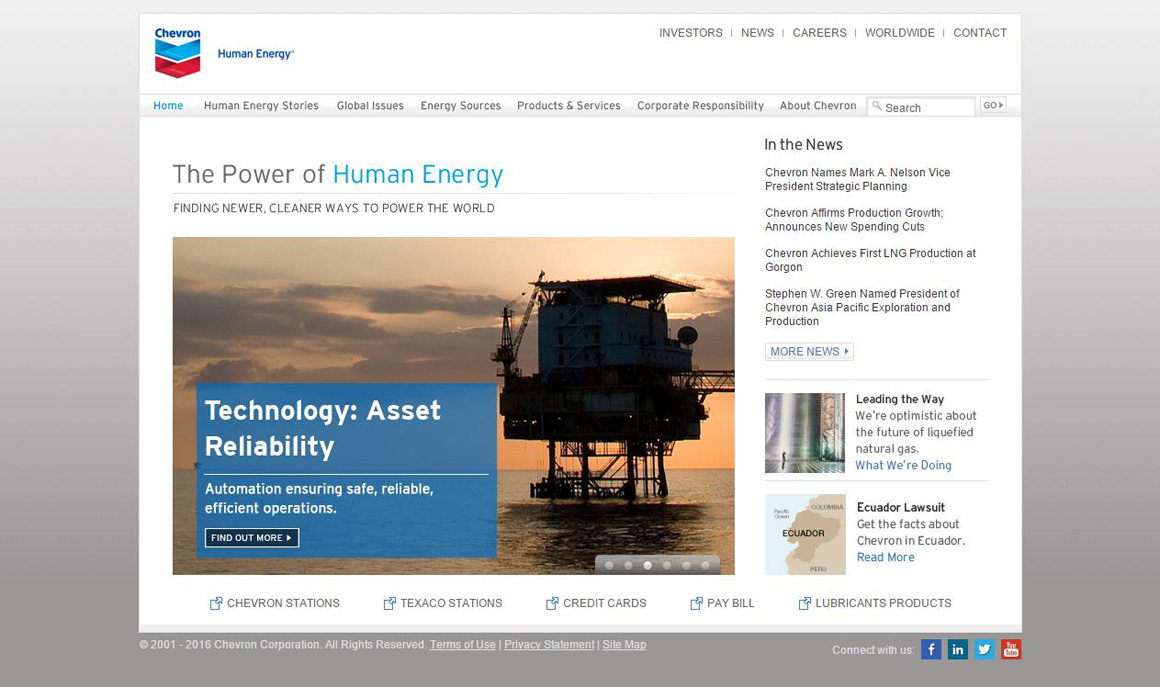Open the Pay Bill link
This screenshot has height=687, width=1160.
pos(731,603)
